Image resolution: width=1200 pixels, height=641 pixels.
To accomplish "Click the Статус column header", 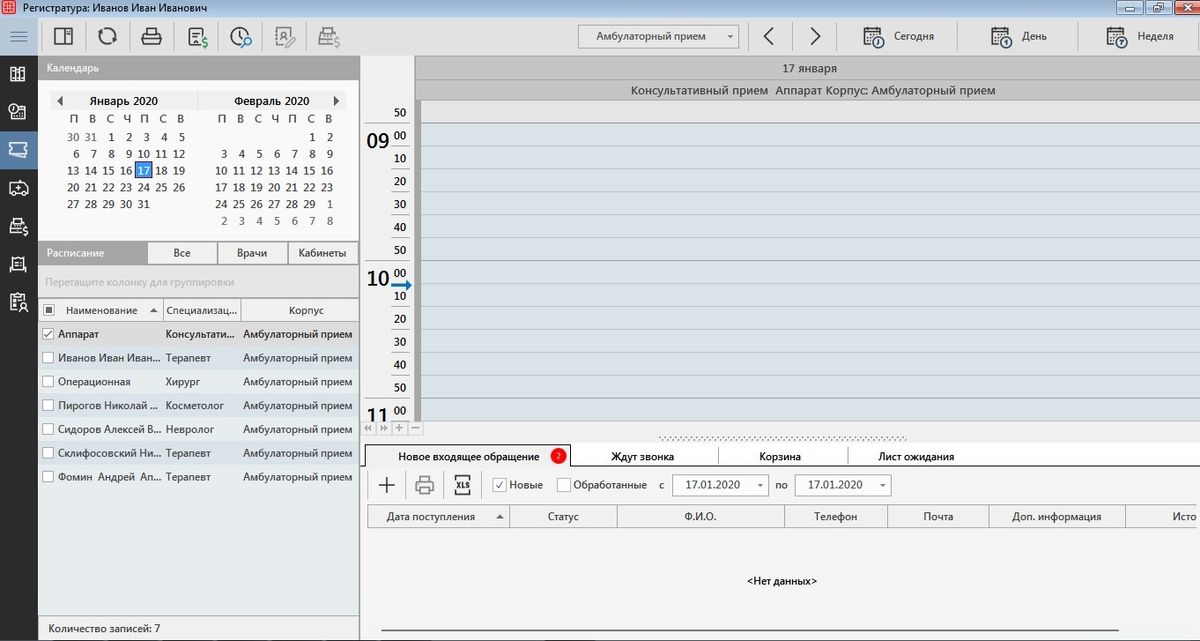I will 563,517.
